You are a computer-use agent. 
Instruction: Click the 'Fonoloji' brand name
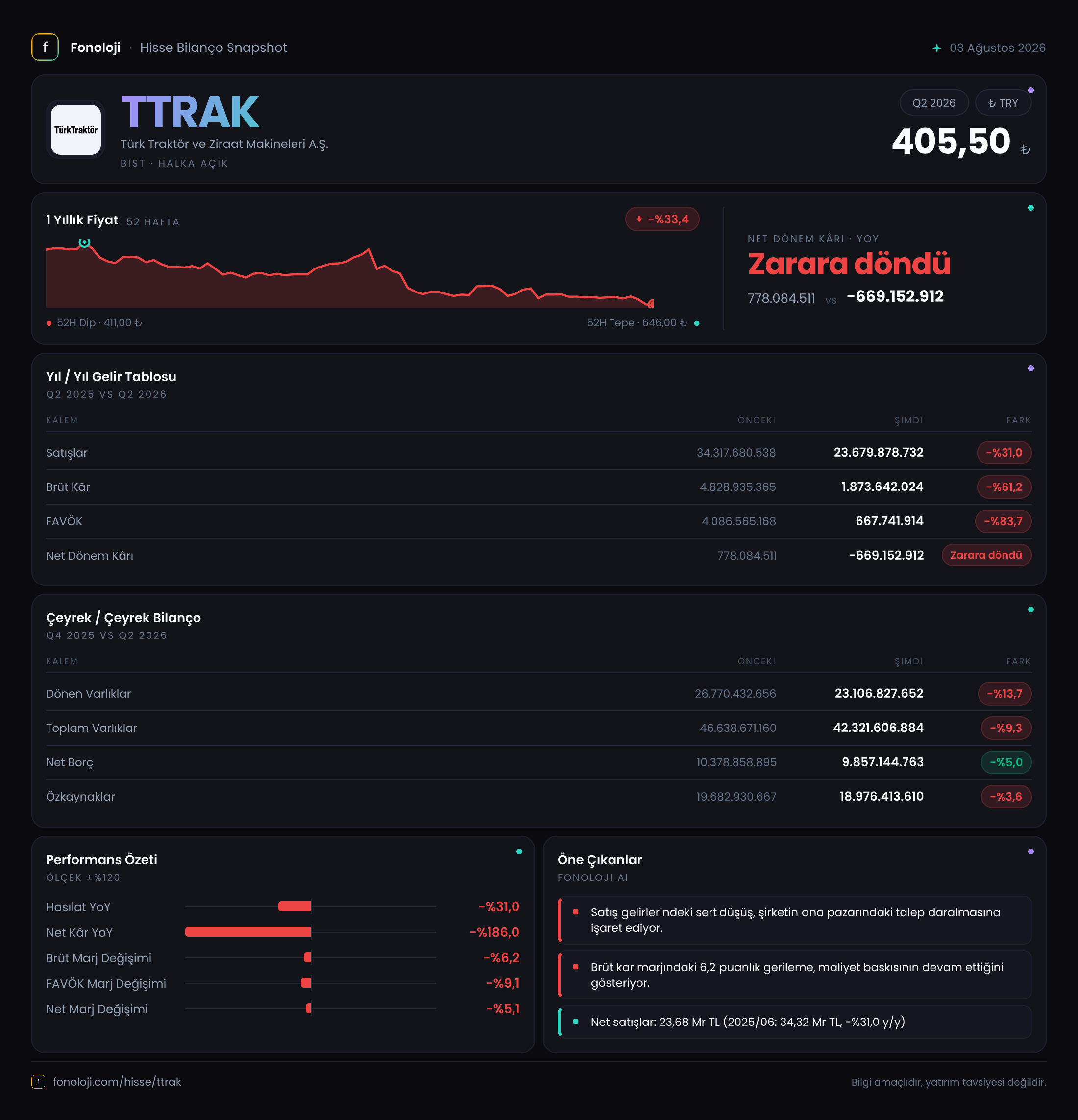(96, 48)
